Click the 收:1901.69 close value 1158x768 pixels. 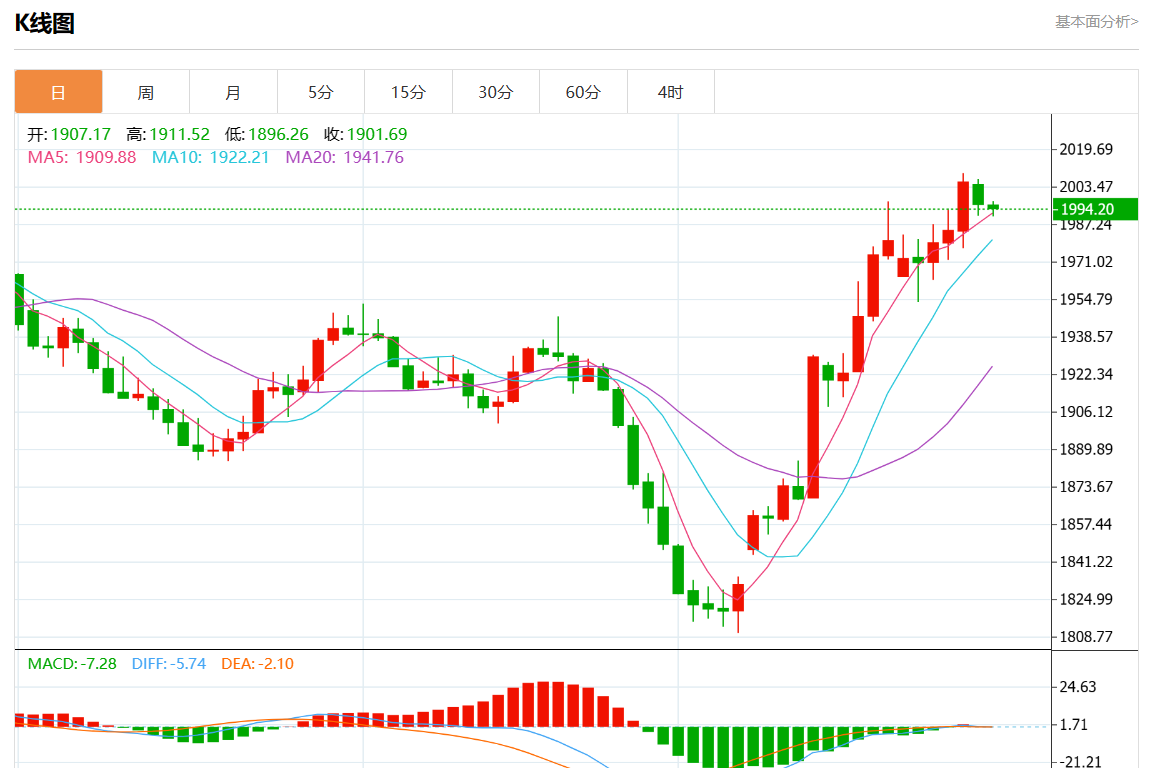(366, 134)
